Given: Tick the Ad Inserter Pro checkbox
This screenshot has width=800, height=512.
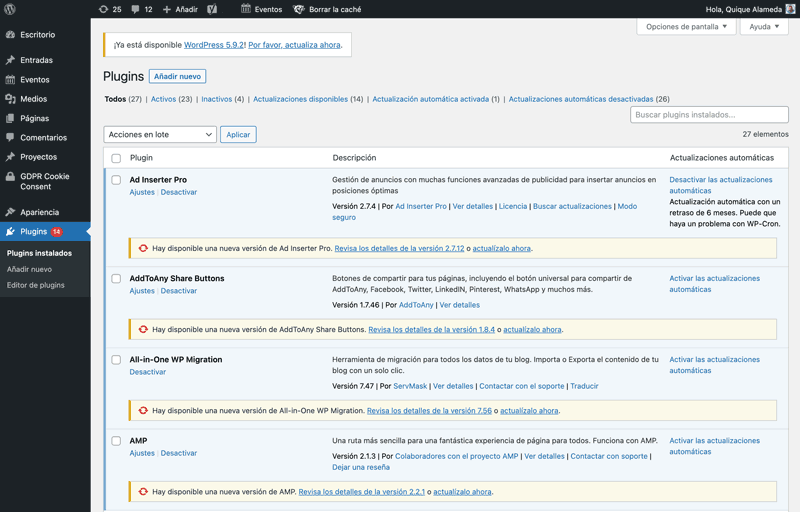Looking at the screenshot, I should tap(116, 180).
